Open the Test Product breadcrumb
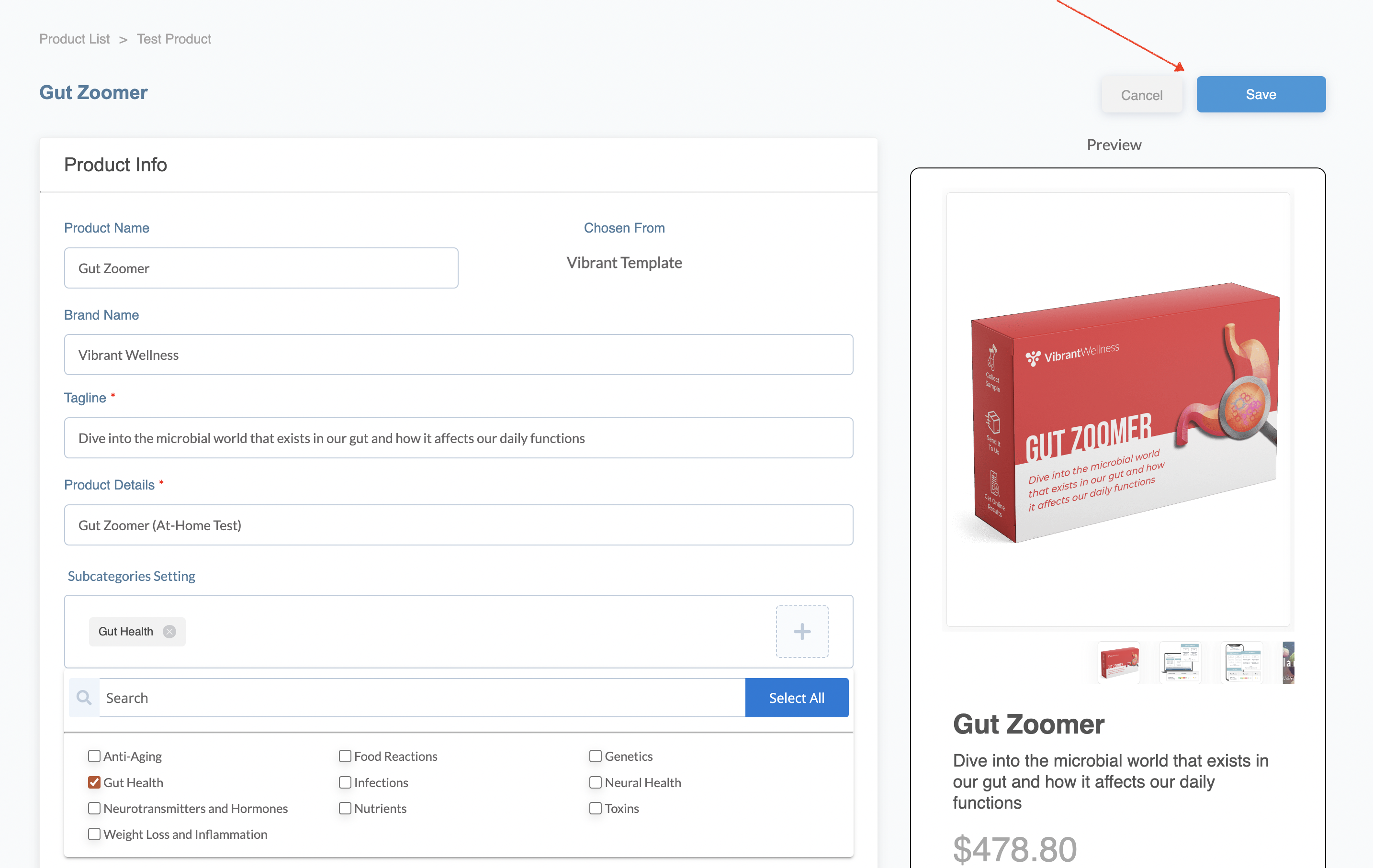 click(x=174, y=39)
